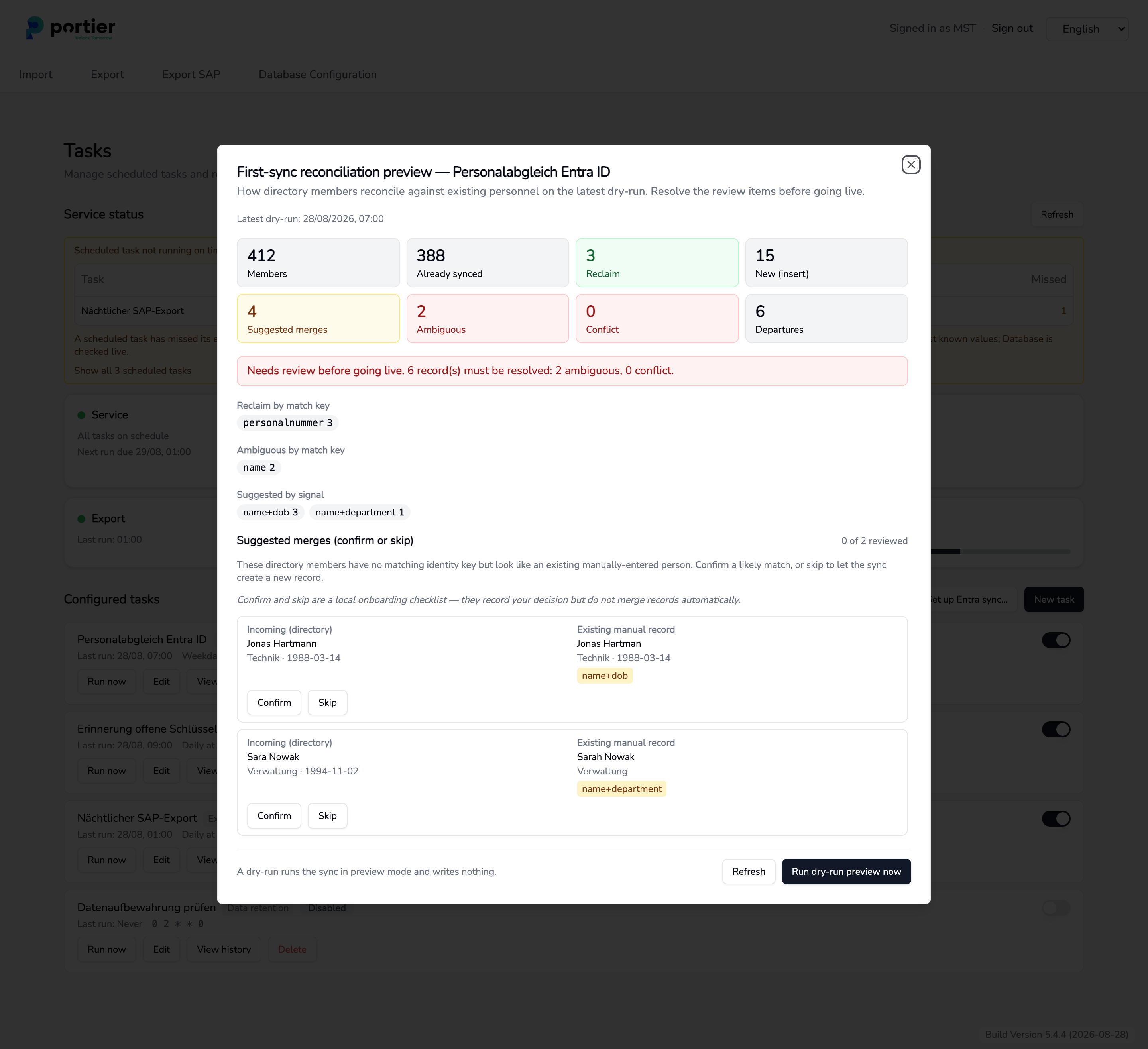Toggle Personalabgleich Entra ID task switch
The image size is (1148, 1049).
click(1056, 640)
